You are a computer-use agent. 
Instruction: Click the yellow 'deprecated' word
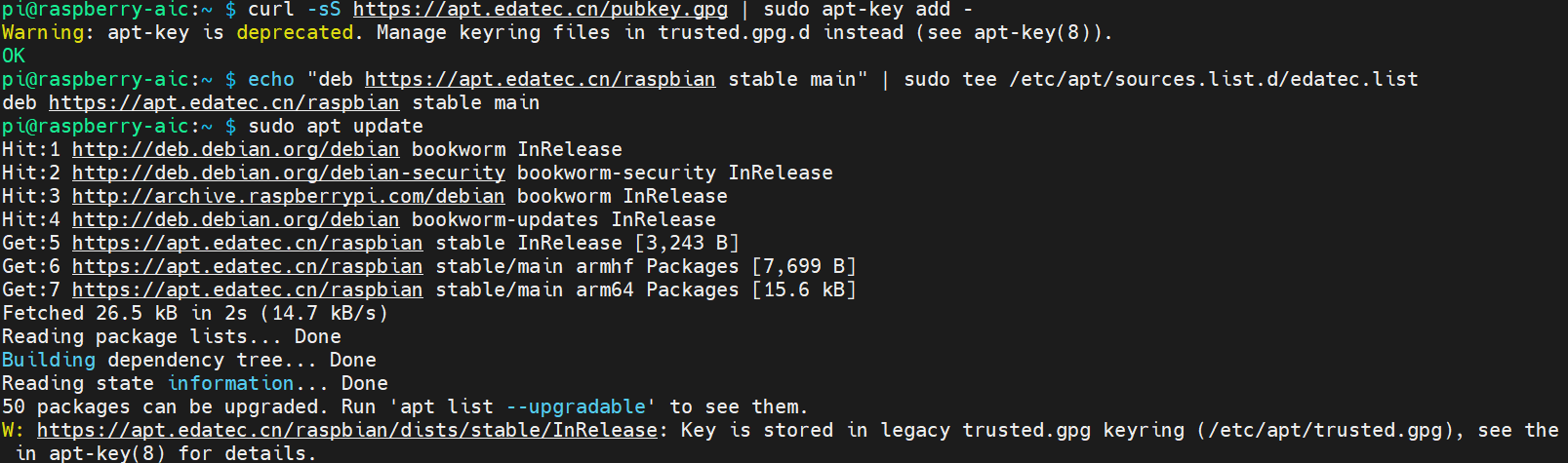(295, 33)
